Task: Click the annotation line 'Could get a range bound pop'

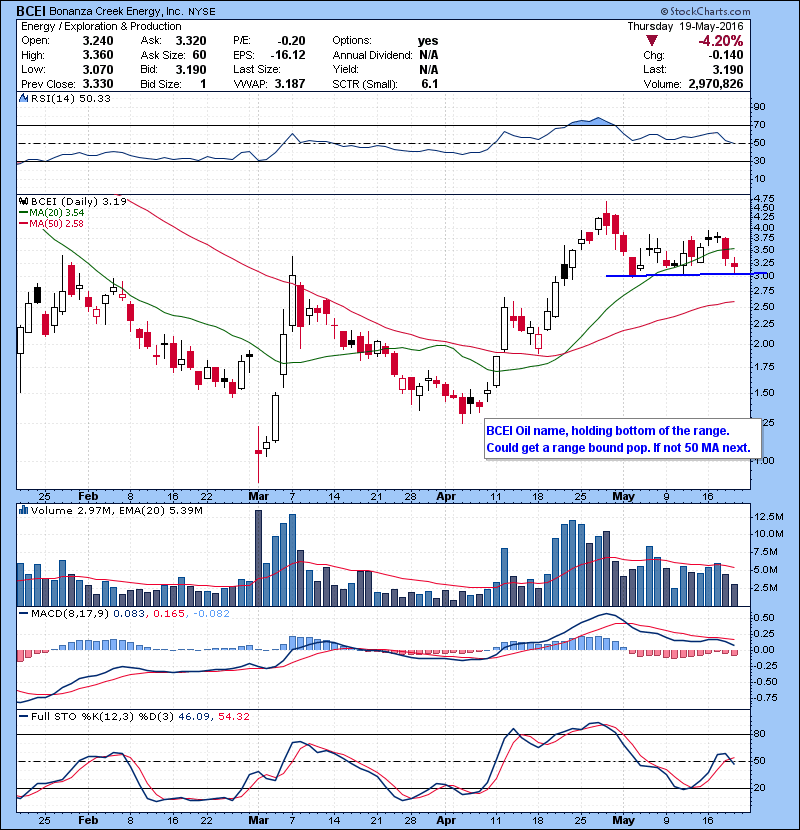Action: click(x=568, y=448)
